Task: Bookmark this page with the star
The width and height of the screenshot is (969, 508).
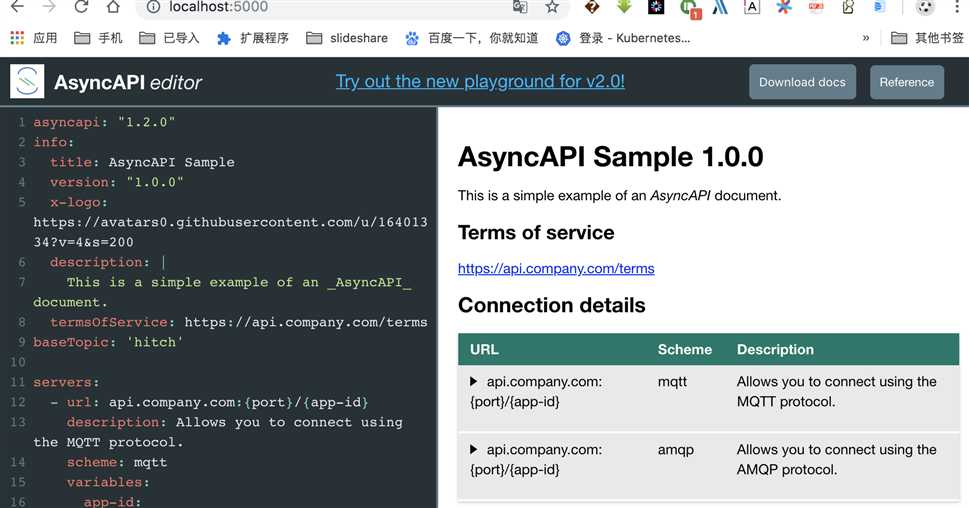Action: point(552,7)
